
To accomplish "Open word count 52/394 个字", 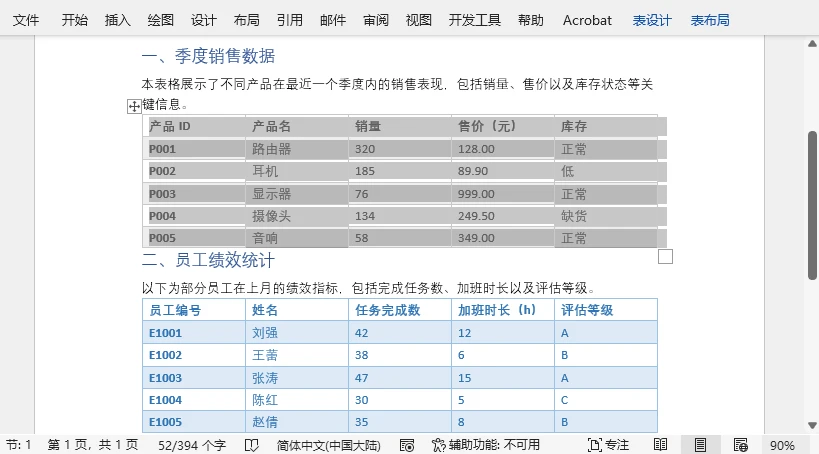I will point(192,446).
